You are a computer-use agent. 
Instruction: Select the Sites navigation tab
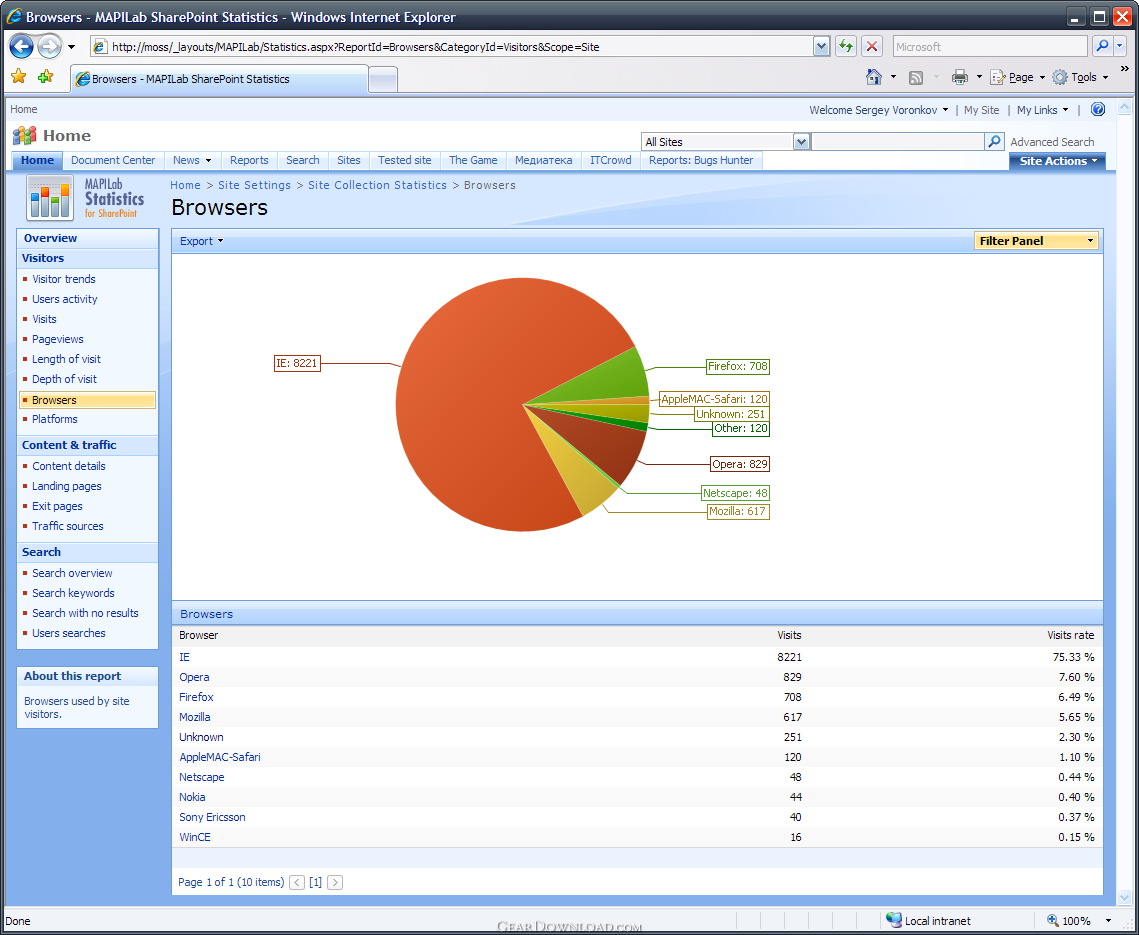349,161
